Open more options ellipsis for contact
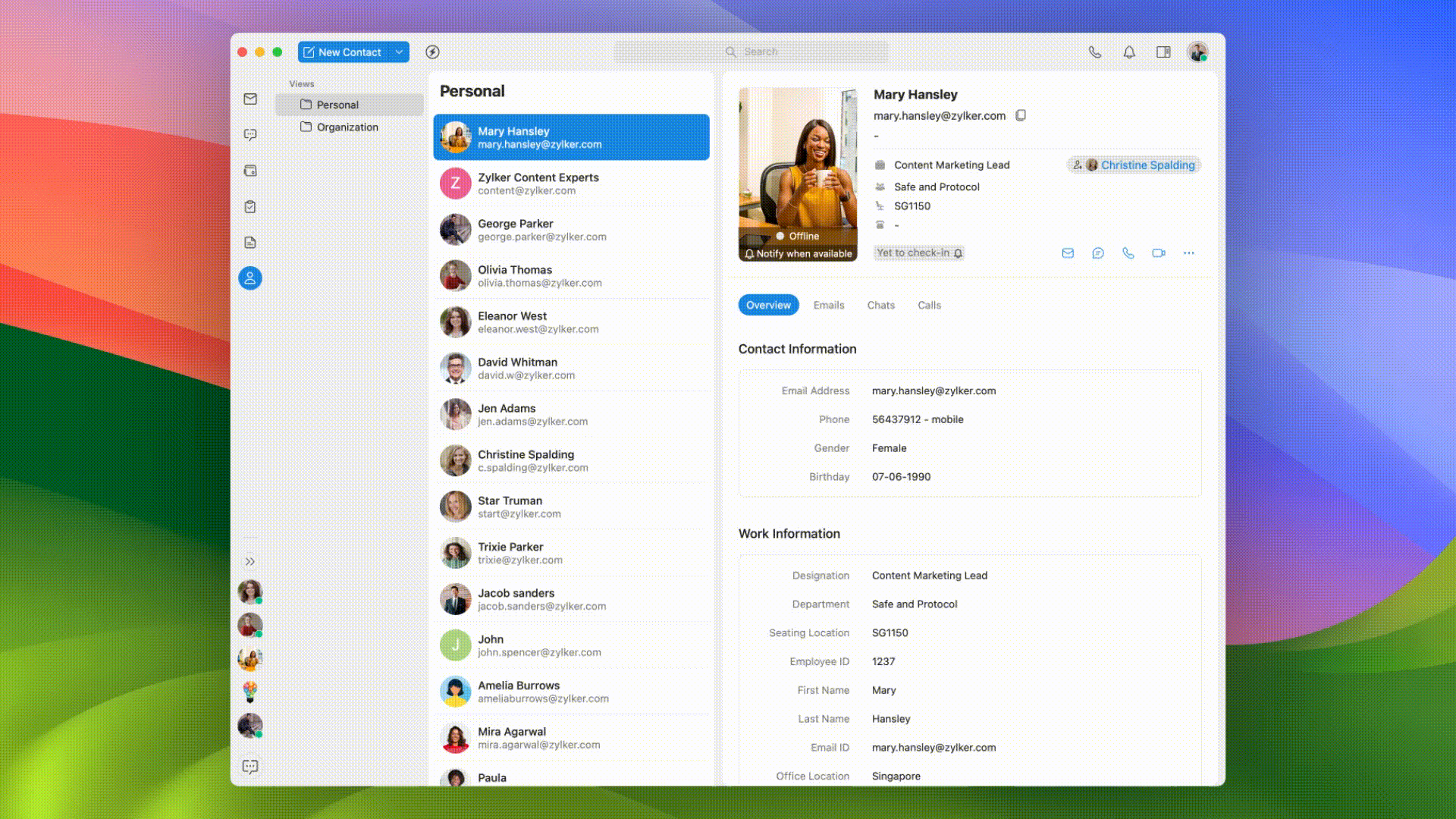The image size is (1456, 819). pyautogui.click(x=1188, y=253)
